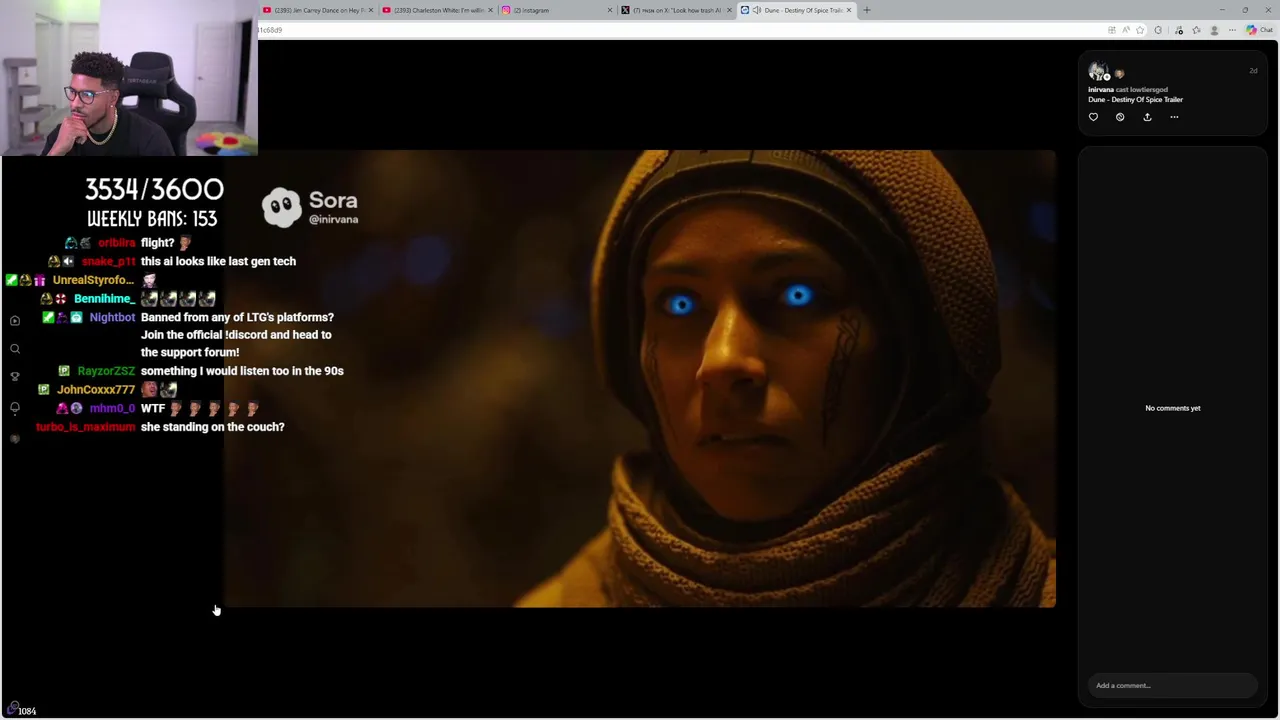The image size is (1280, 720).
Task: Close the Dune - Destiny Of Spice tab
Action: (849, 10)
